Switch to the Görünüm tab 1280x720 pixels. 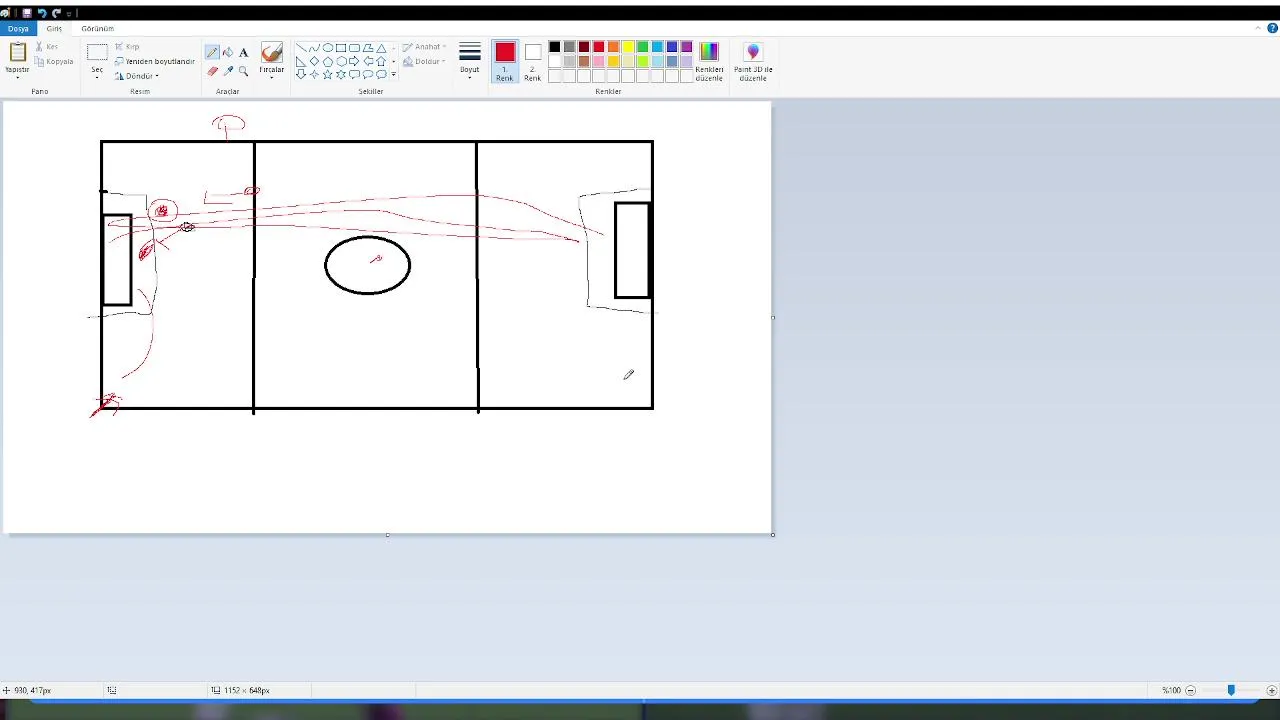click(98, 29)
